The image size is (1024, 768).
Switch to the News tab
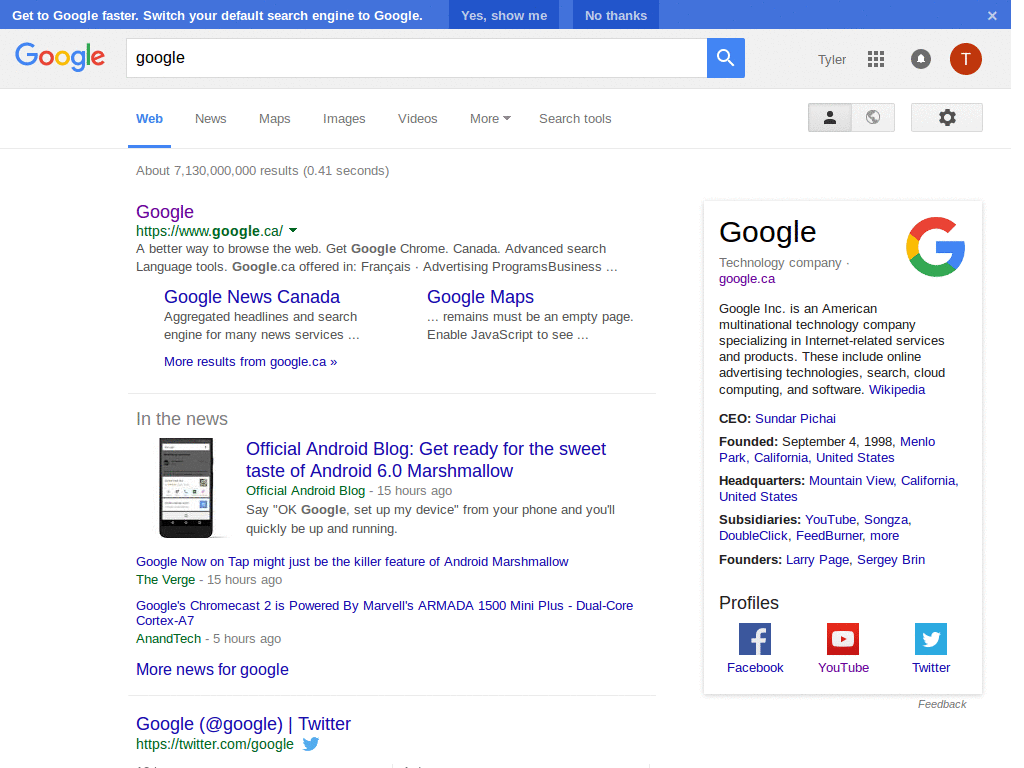210,119
